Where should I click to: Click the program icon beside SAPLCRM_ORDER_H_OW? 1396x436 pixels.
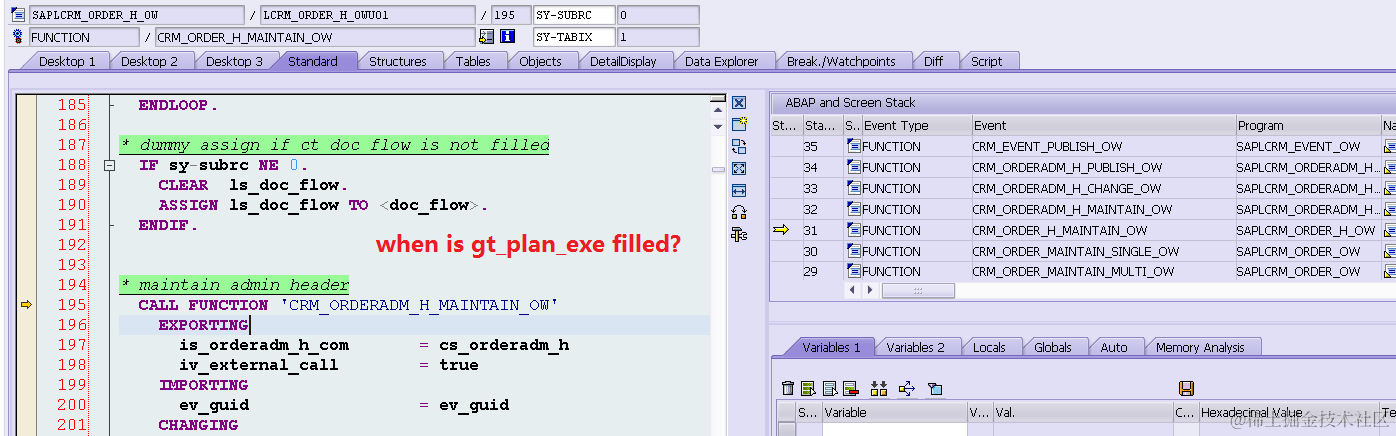coord(17,15)
